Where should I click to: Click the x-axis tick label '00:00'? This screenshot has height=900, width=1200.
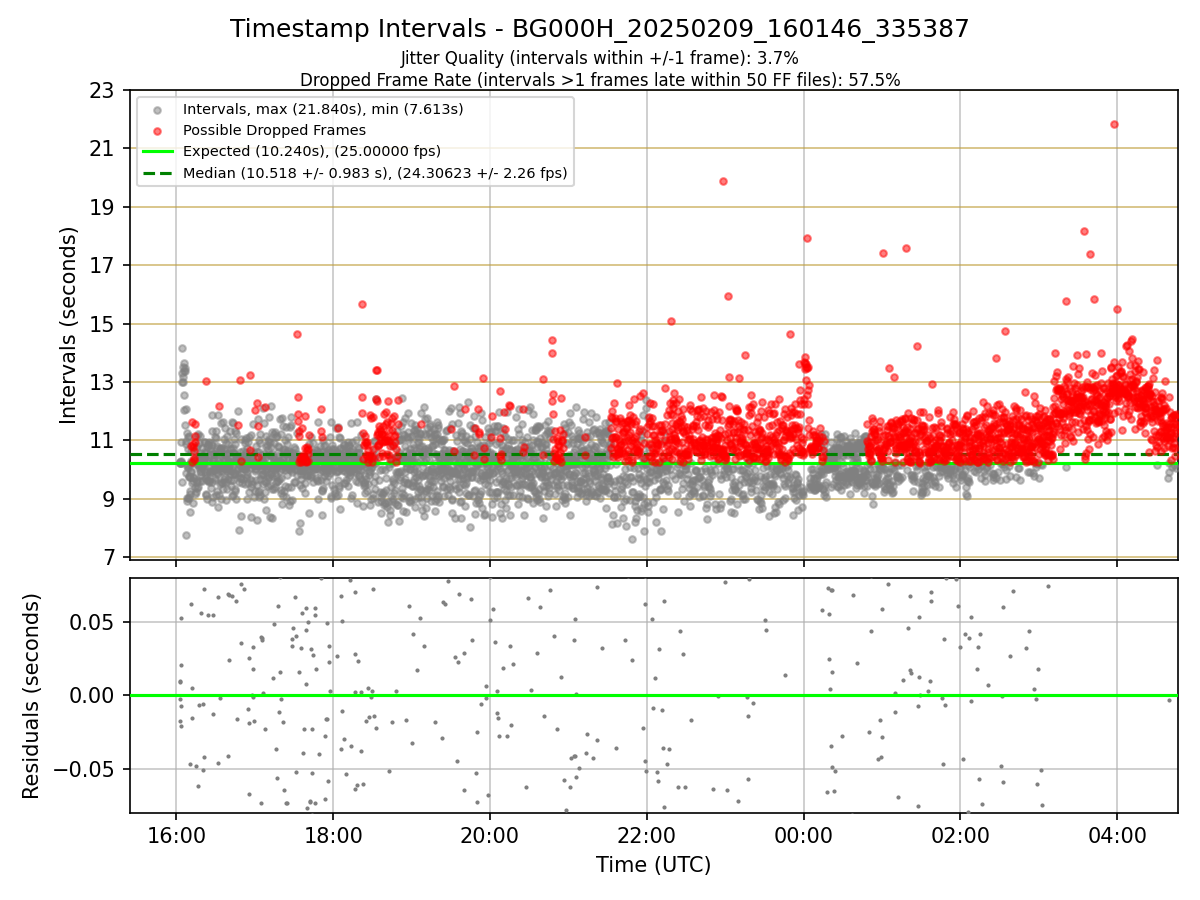[x=804, y=834]
